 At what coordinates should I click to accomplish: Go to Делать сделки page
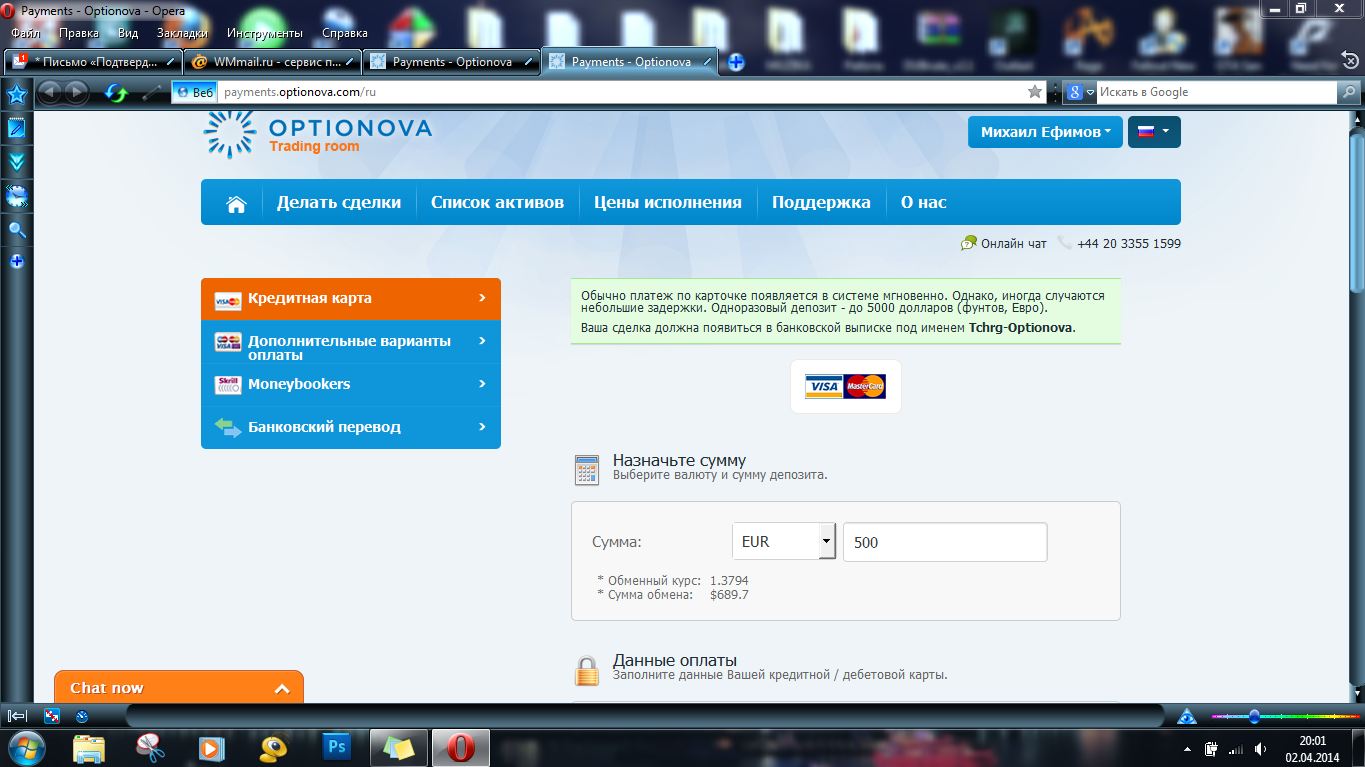[x=339, y=202]
